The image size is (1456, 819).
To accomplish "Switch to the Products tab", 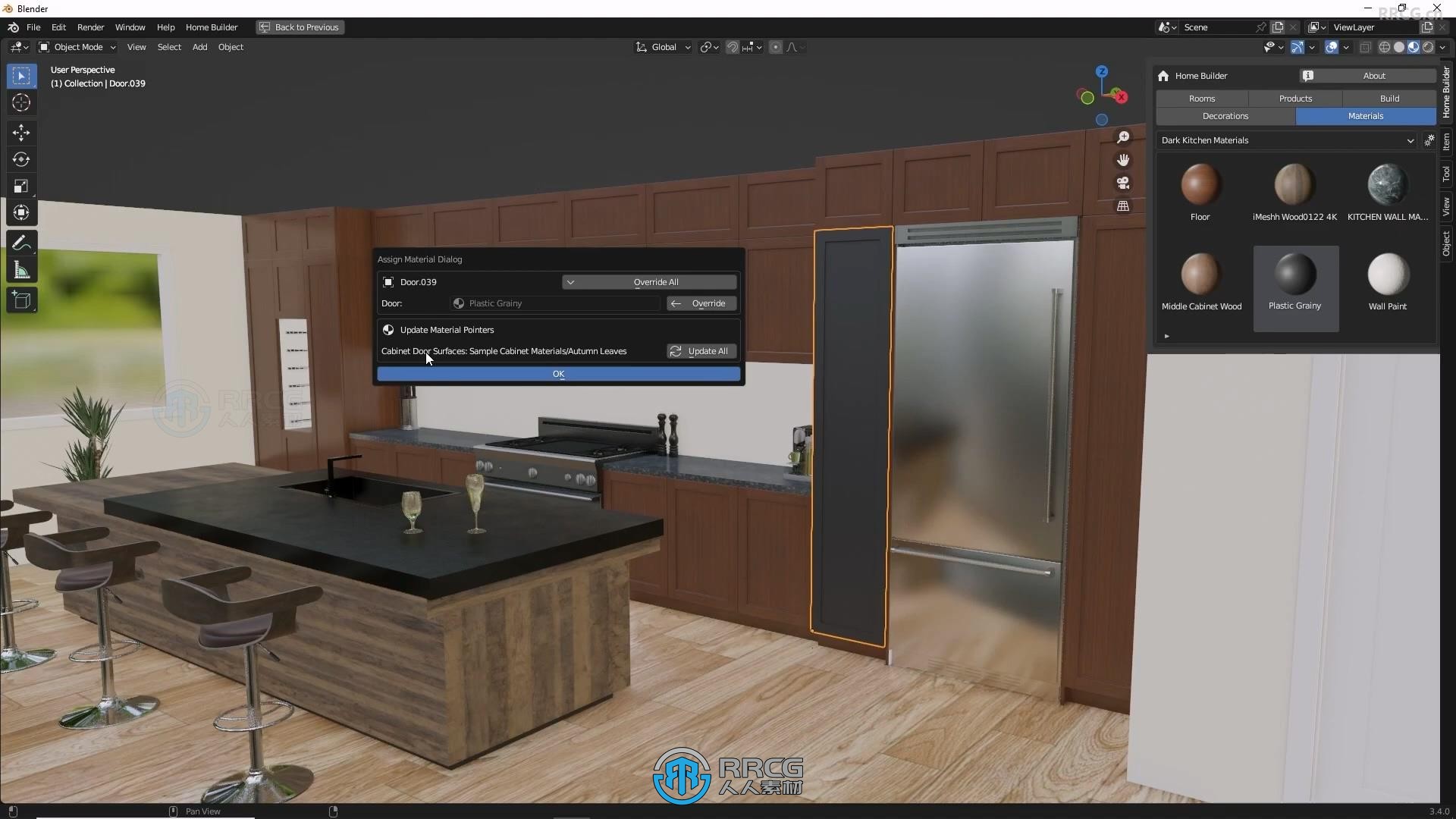I will coord(1296,98).
